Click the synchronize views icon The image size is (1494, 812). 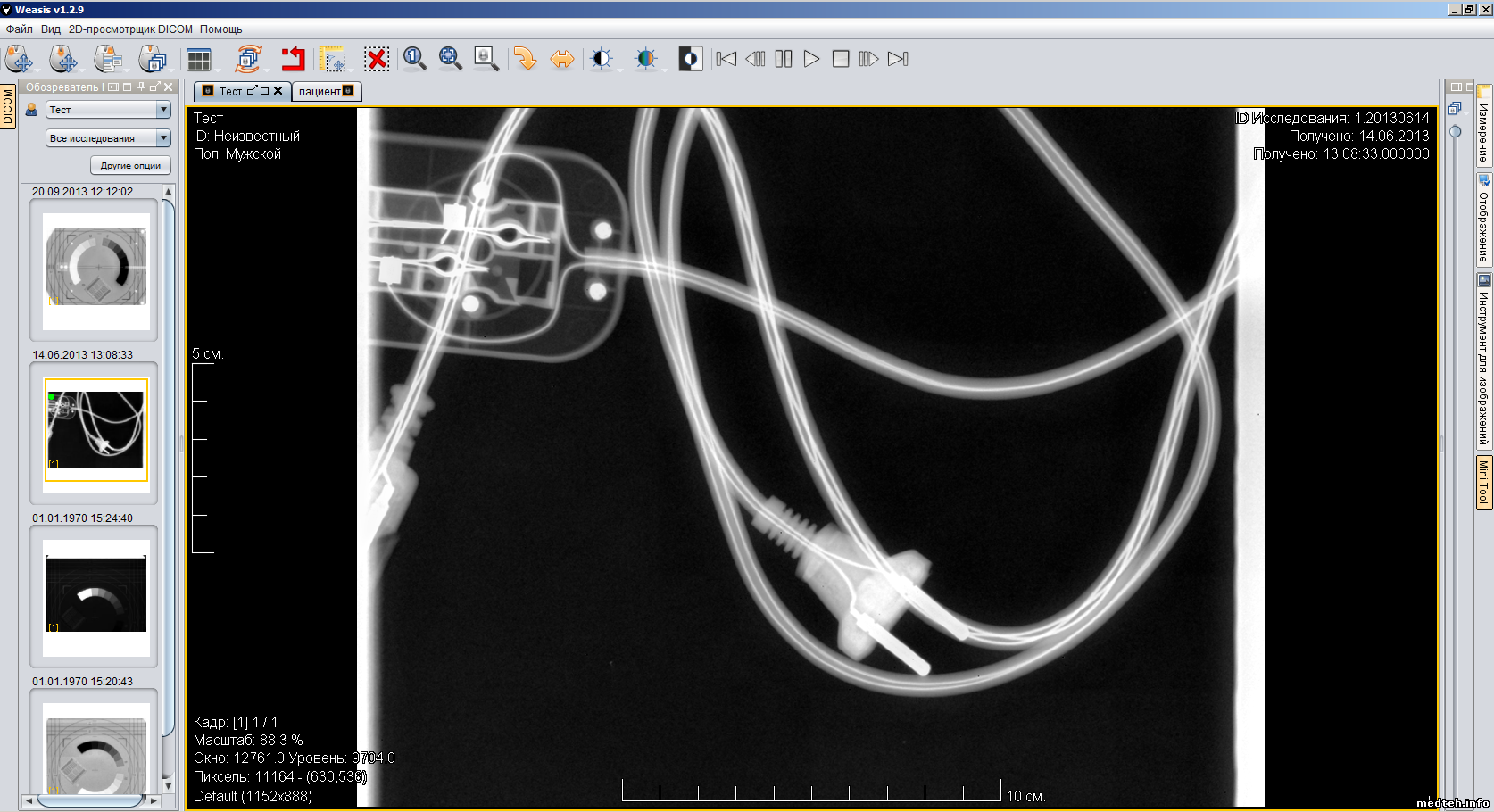click(248, 60)
